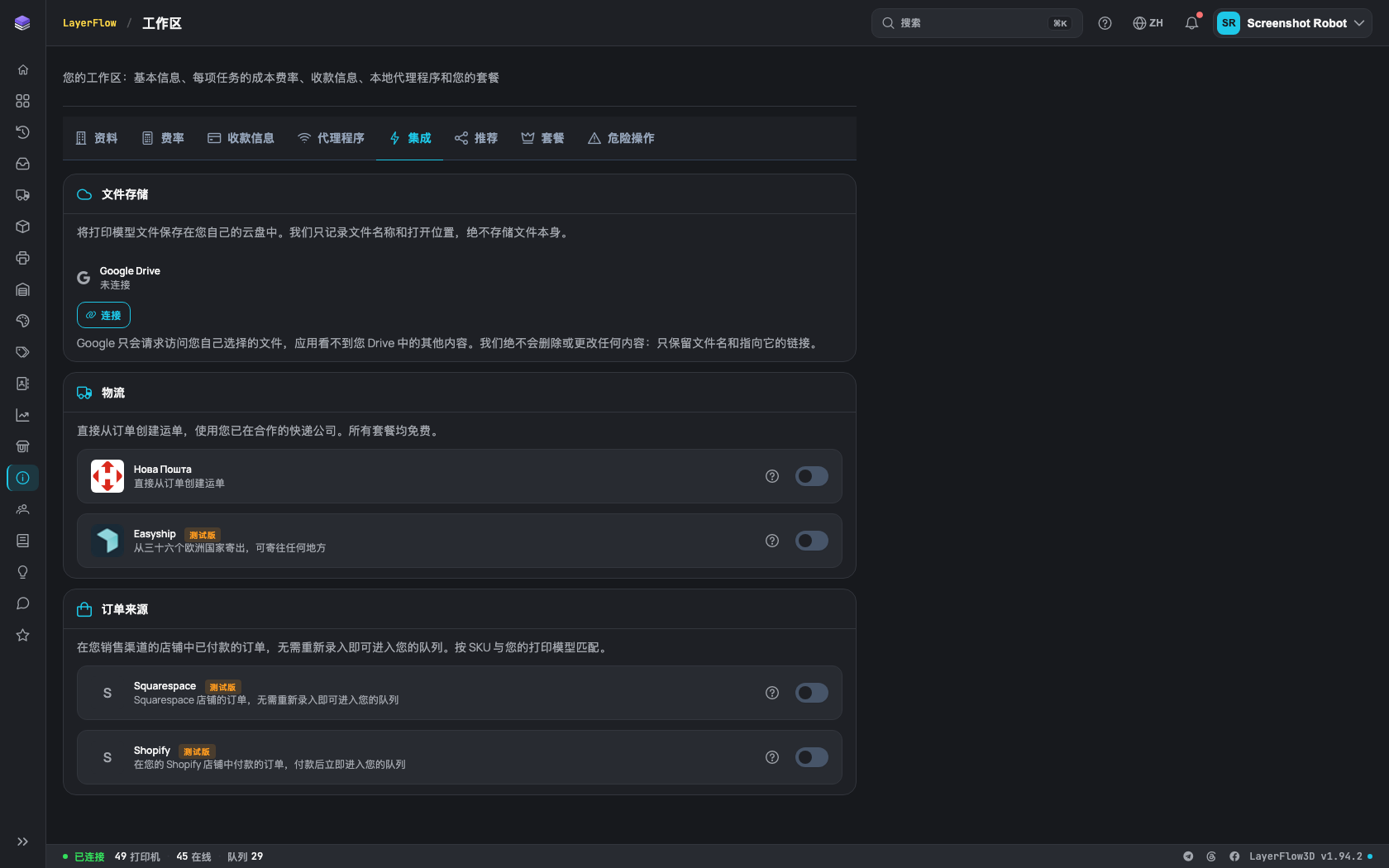Show help for Shopify integration

point(772,757)
